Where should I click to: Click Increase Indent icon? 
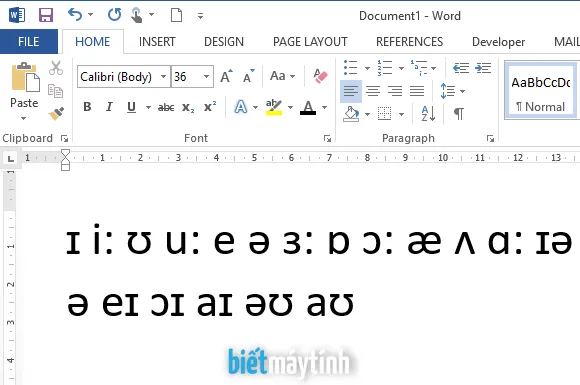point(483,68)
